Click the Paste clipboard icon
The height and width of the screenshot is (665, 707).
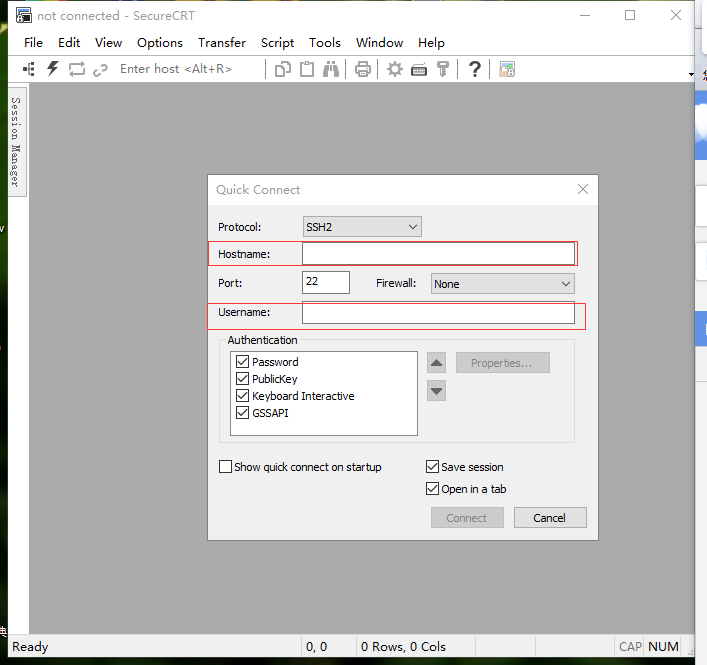307,69
